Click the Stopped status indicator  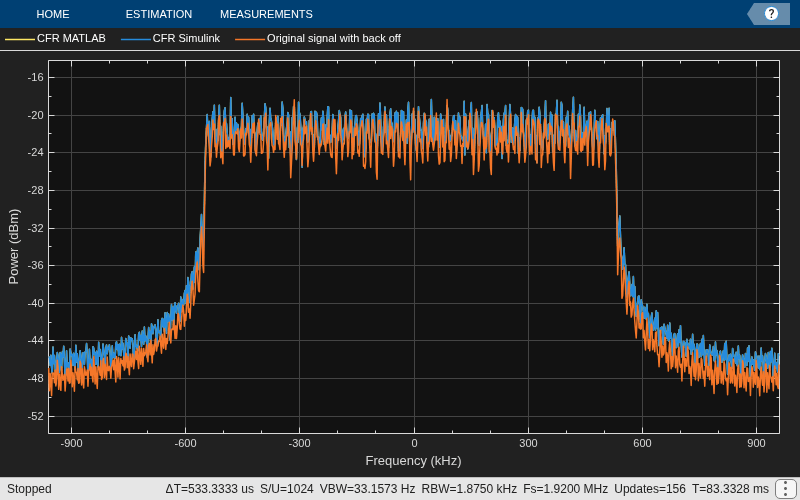tap(29, 489)
